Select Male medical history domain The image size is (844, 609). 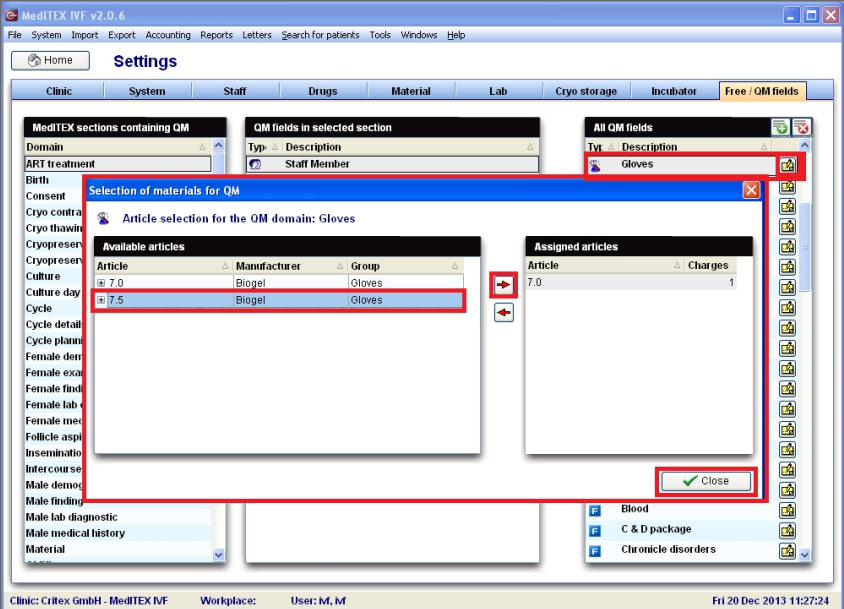[x=118, y=533]
